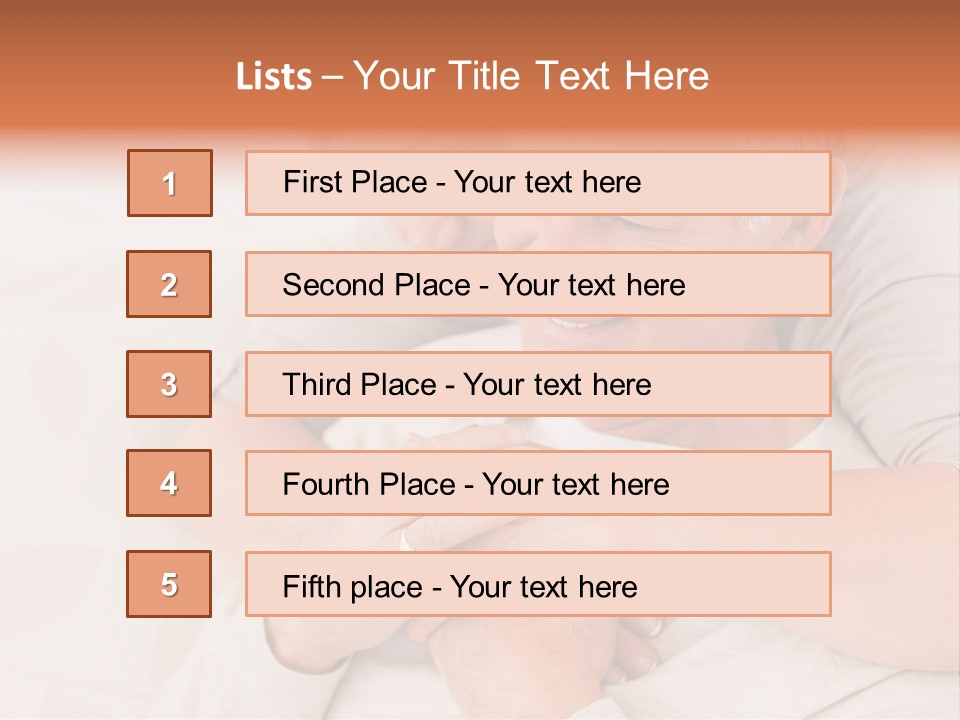Click the number 5 box
This screenshot has width=960, height=720.
169,584
